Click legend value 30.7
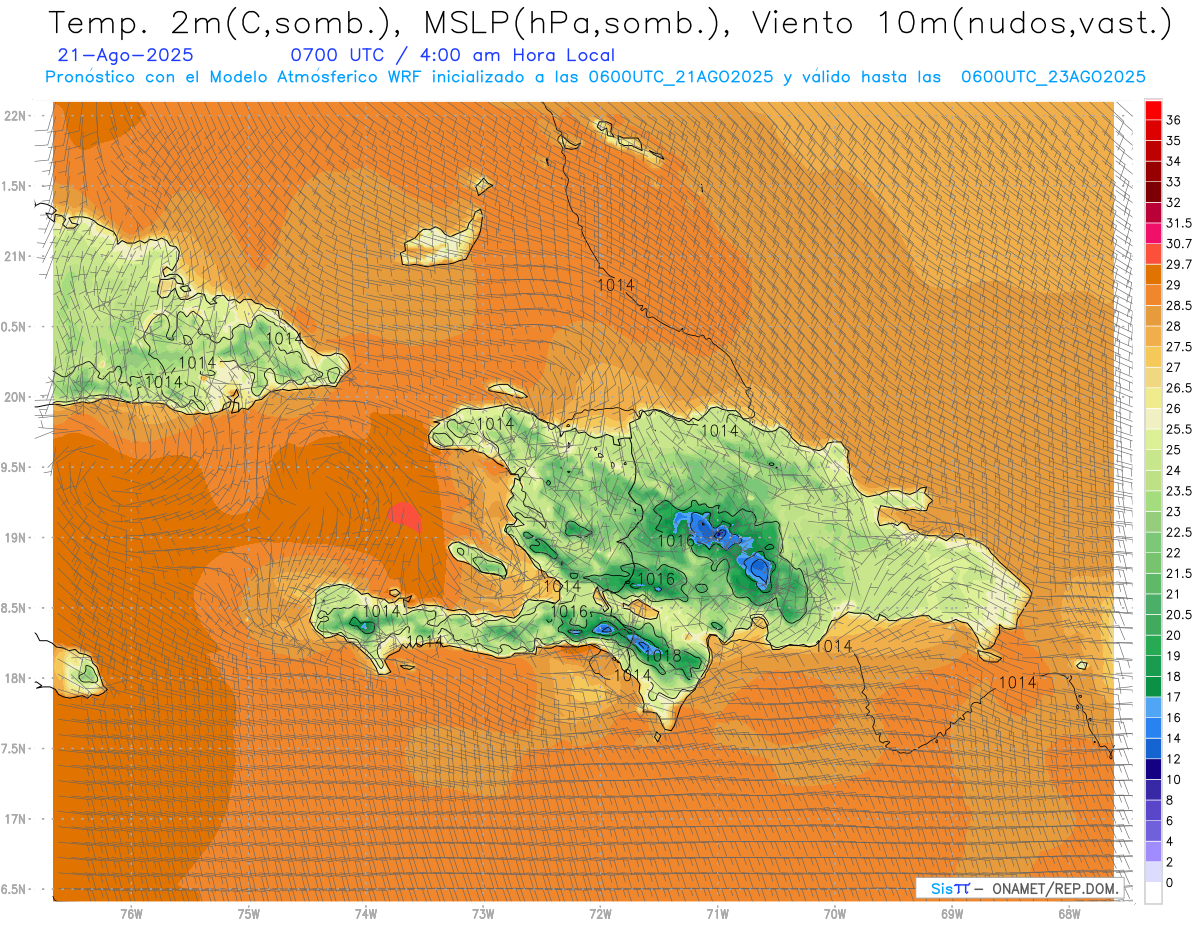This screenshot has height=927, width=1200. 1179,243
